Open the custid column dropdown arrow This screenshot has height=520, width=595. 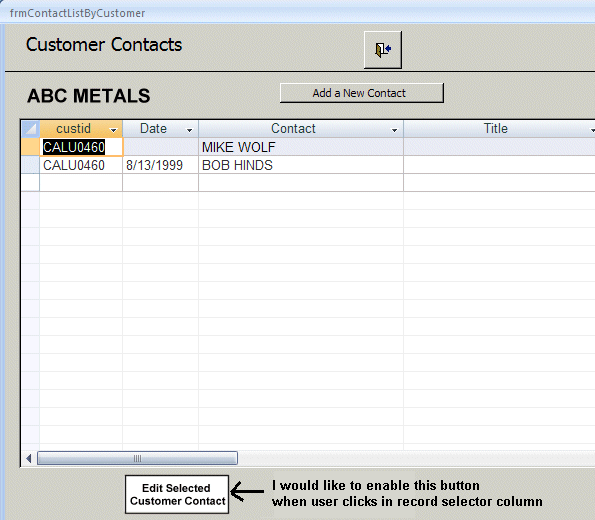(113, 130)
